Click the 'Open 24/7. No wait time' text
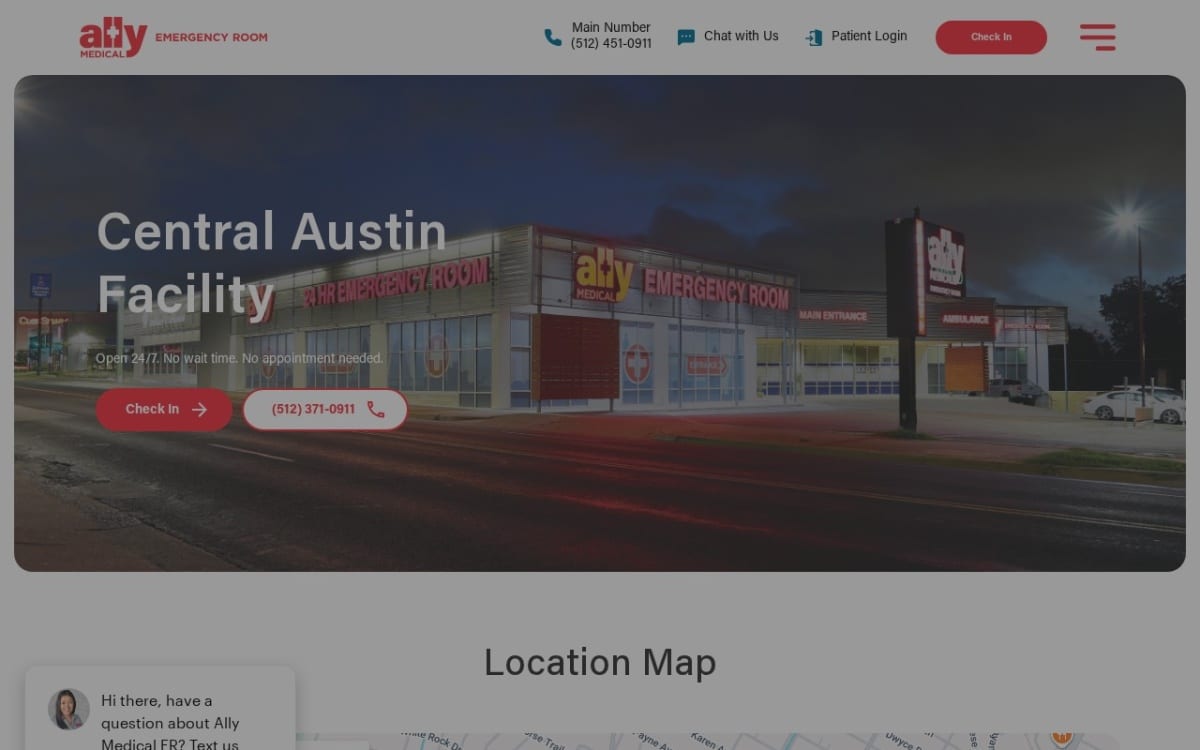Image resolution: width=1200 pixels, height=750 pixels. point(240,358)
